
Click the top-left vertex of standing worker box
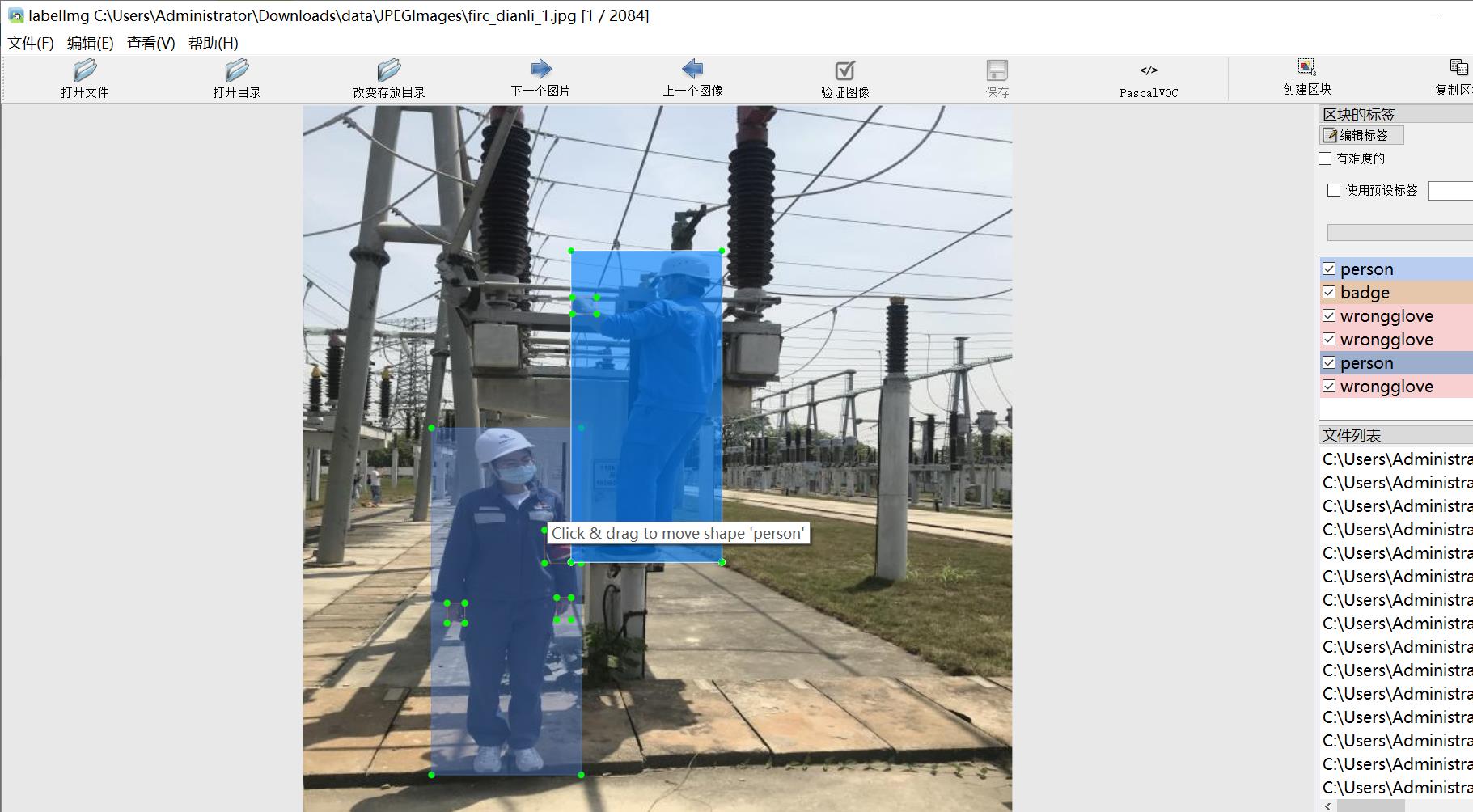(571, 251)
